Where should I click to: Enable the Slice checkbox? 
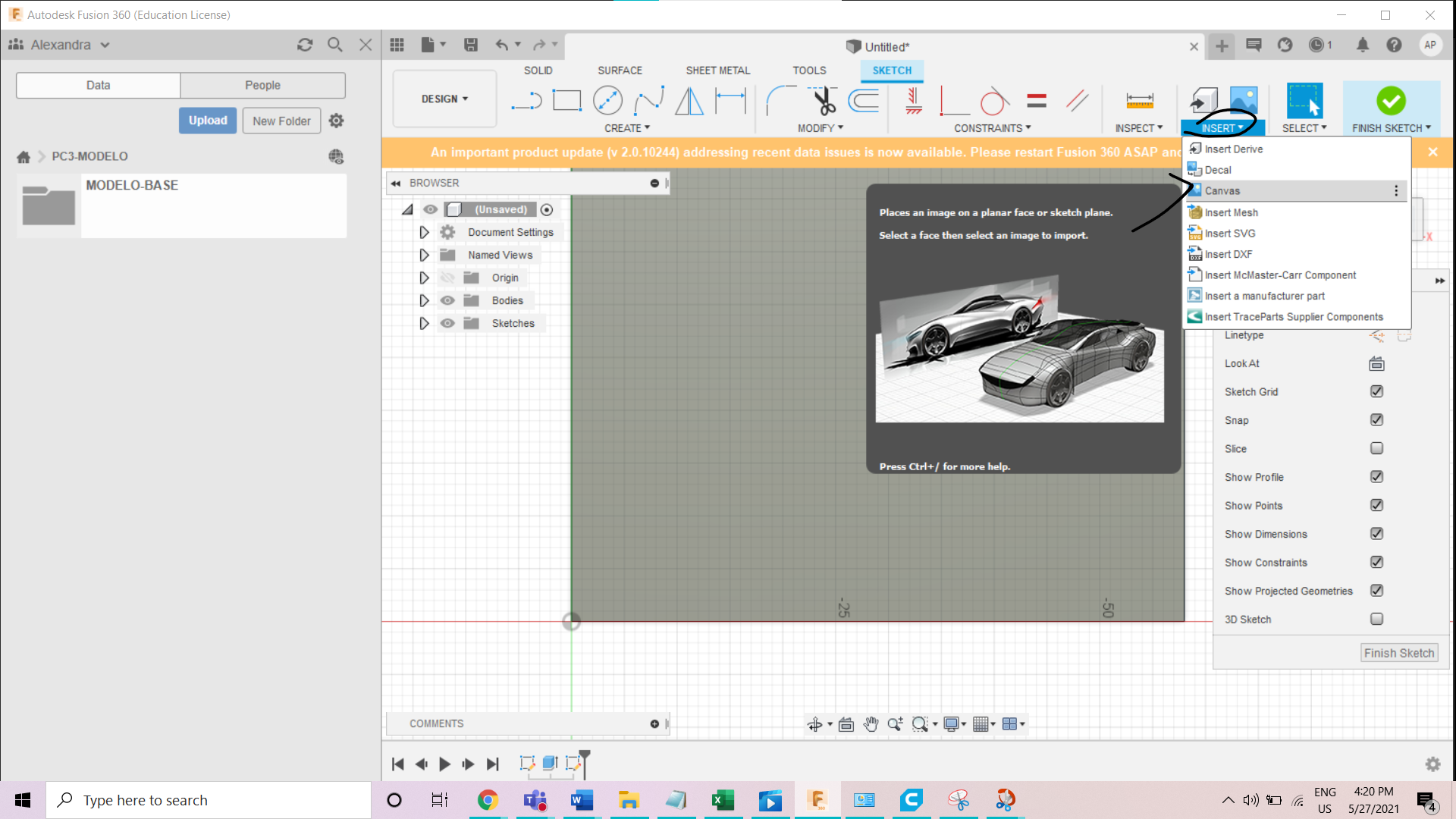pos(1376,449)
